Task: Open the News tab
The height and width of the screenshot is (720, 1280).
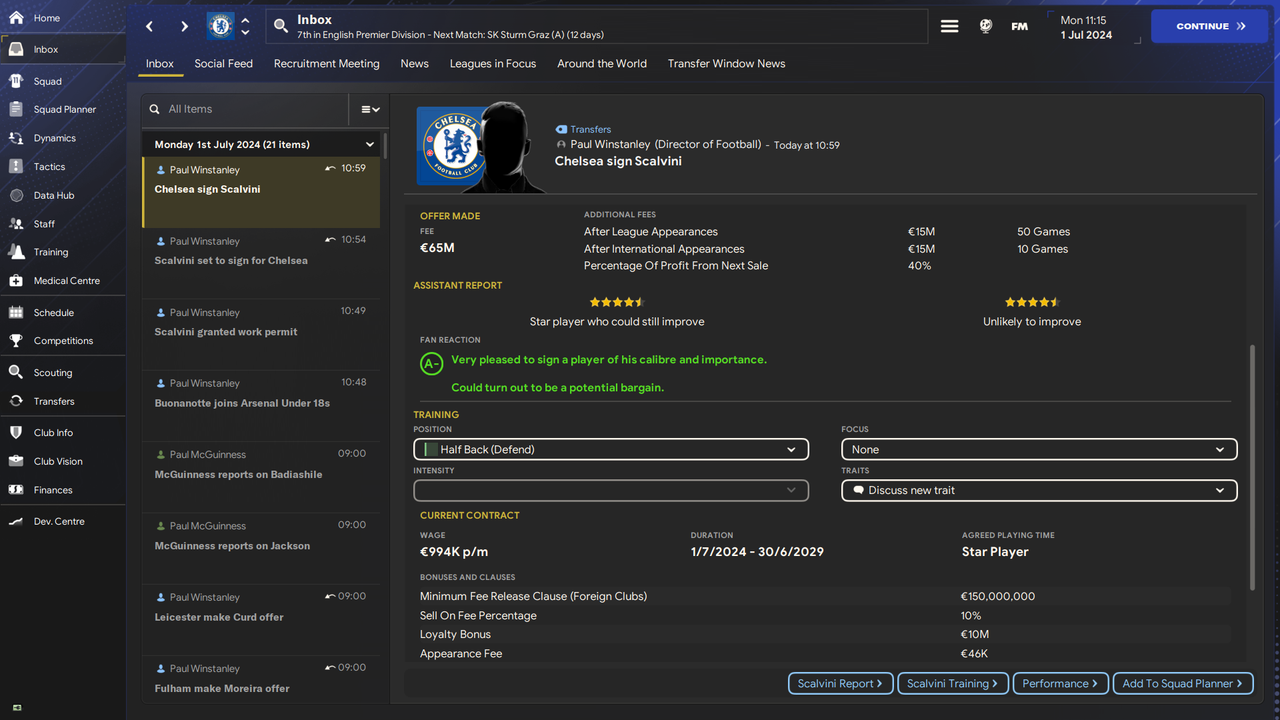Action: coord(415,63)
